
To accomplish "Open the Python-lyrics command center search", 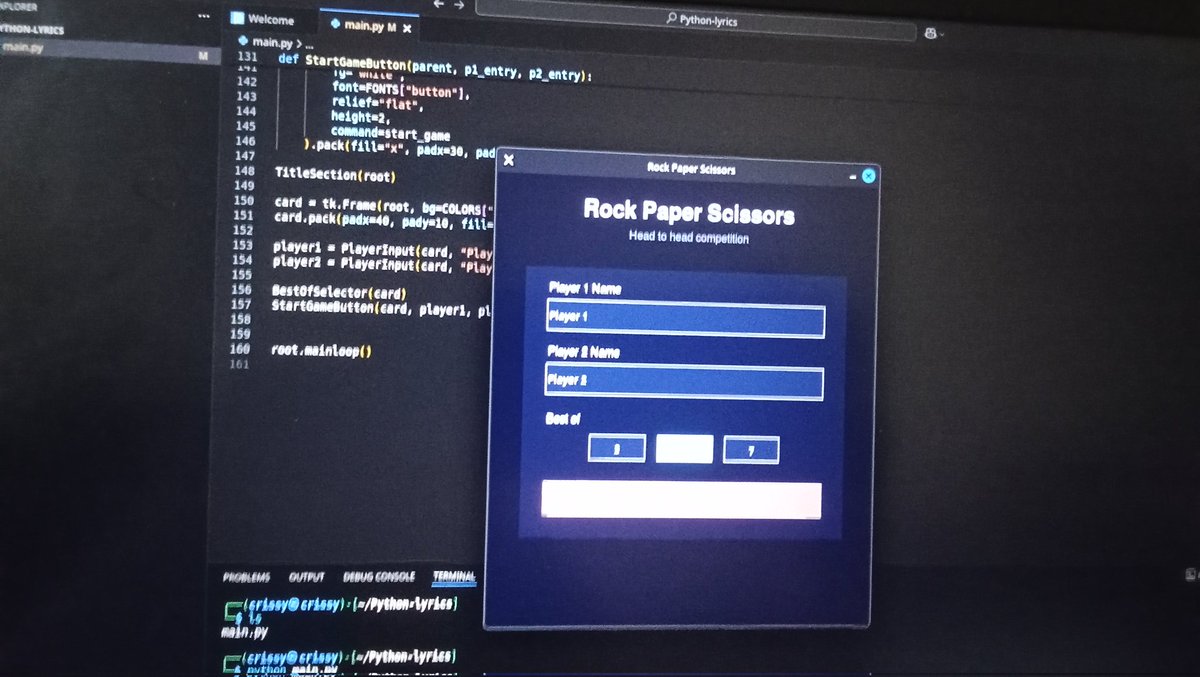I will (x=695, y=19).
